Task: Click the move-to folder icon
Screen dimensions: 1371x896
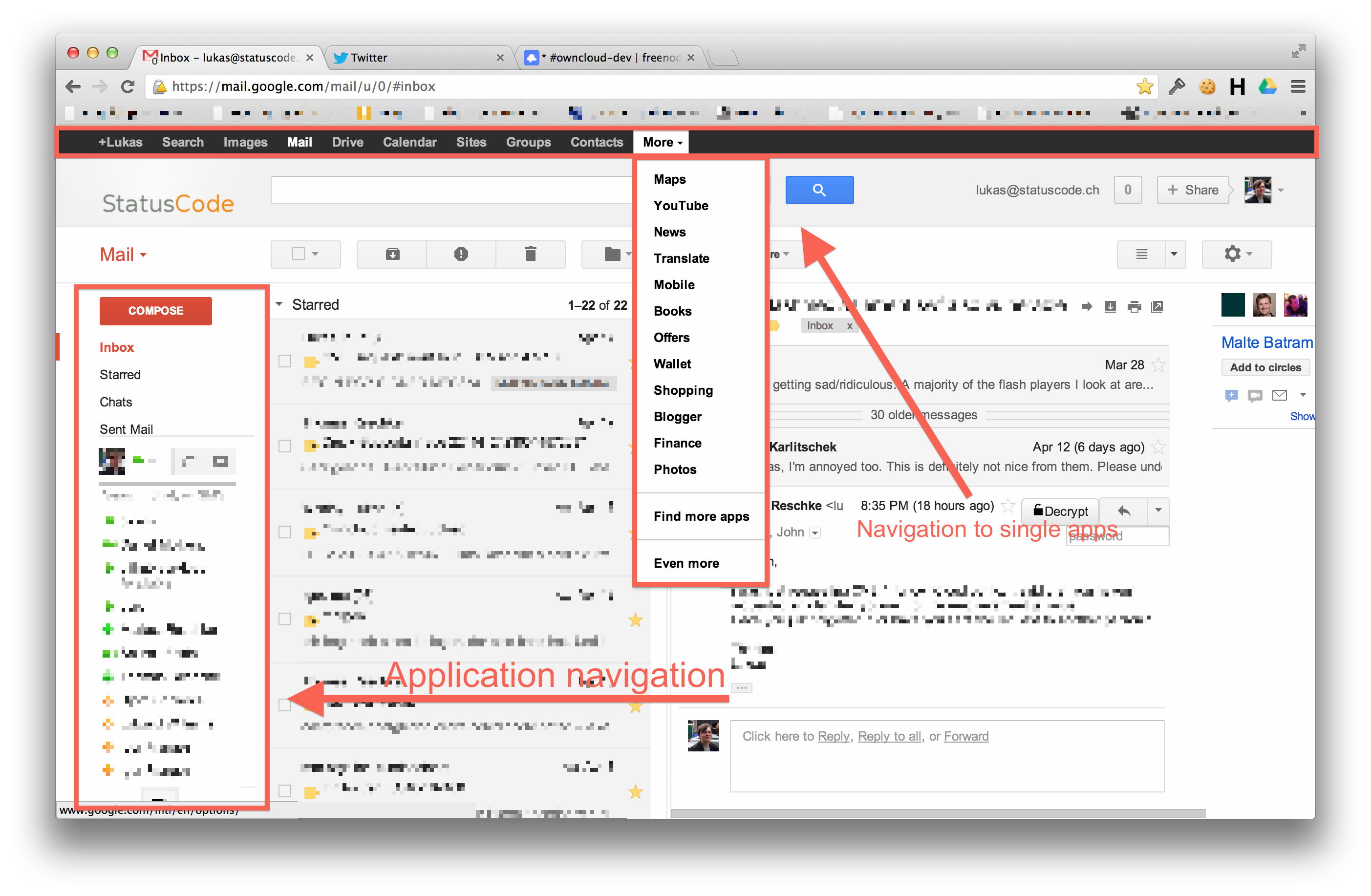Action: 612,254
